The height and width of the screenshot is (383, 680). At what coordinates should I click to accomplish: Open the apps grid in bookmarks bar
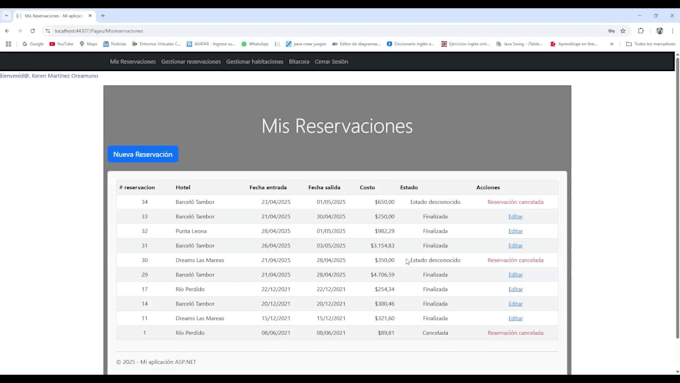(x=8, y=44)
